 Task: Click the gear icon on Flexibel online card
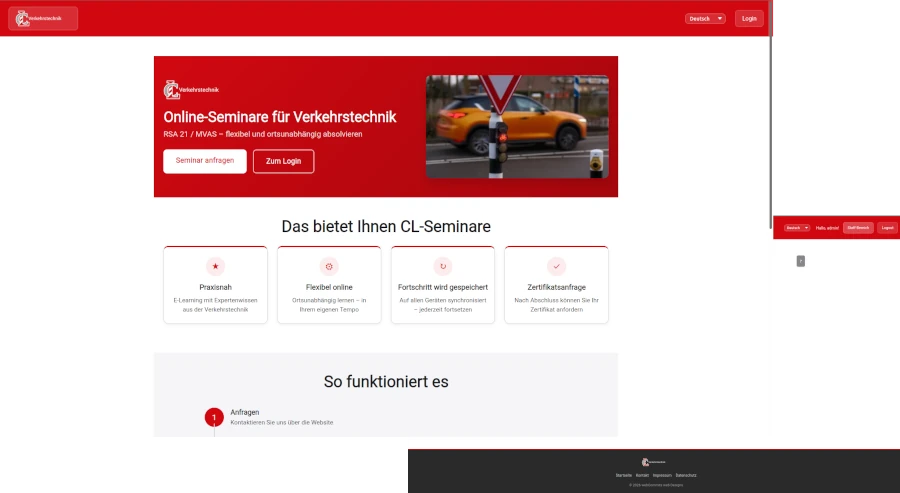(329, 266)
